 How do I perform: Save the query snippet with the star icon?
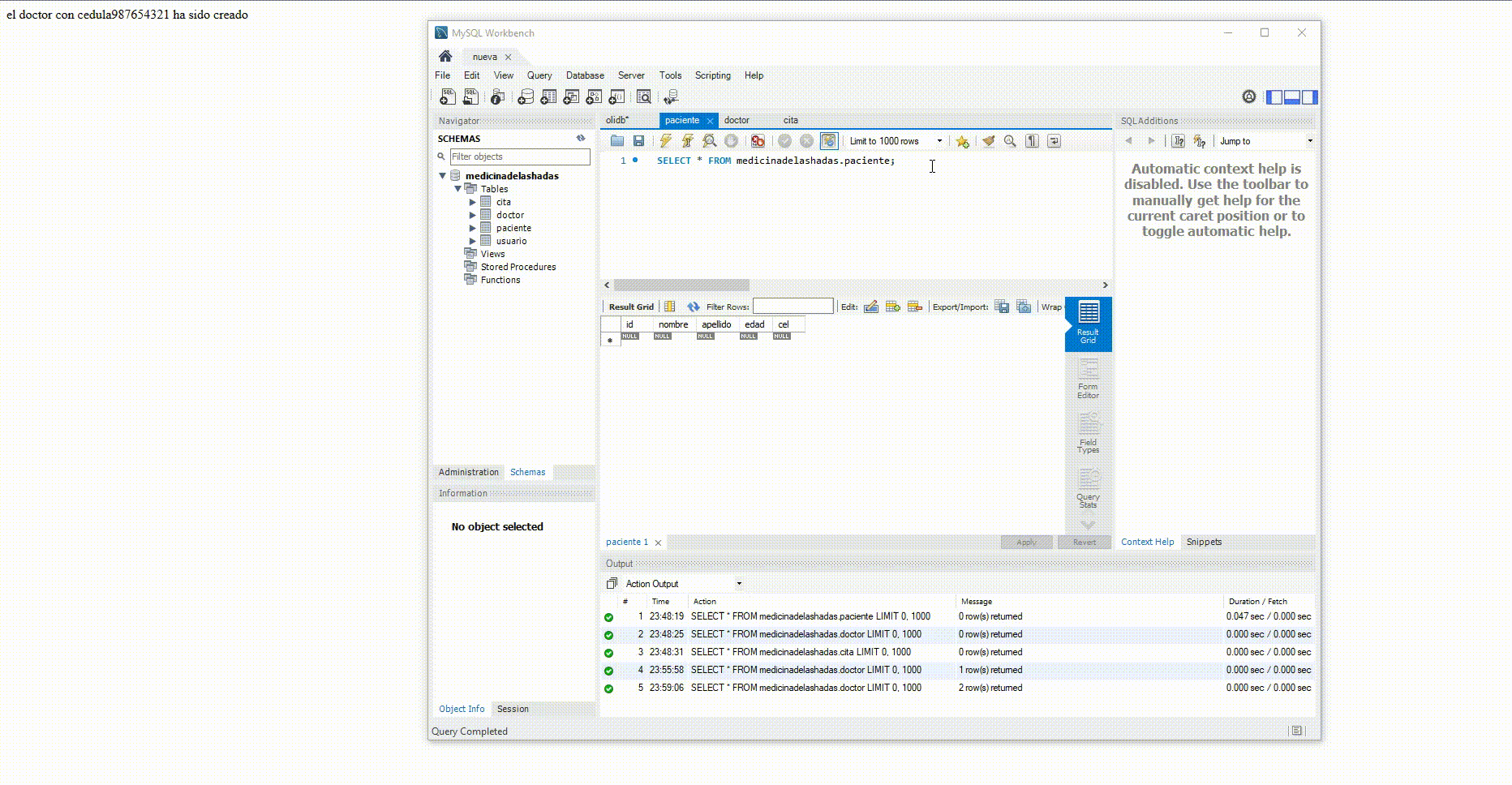[x=962, y=141]
